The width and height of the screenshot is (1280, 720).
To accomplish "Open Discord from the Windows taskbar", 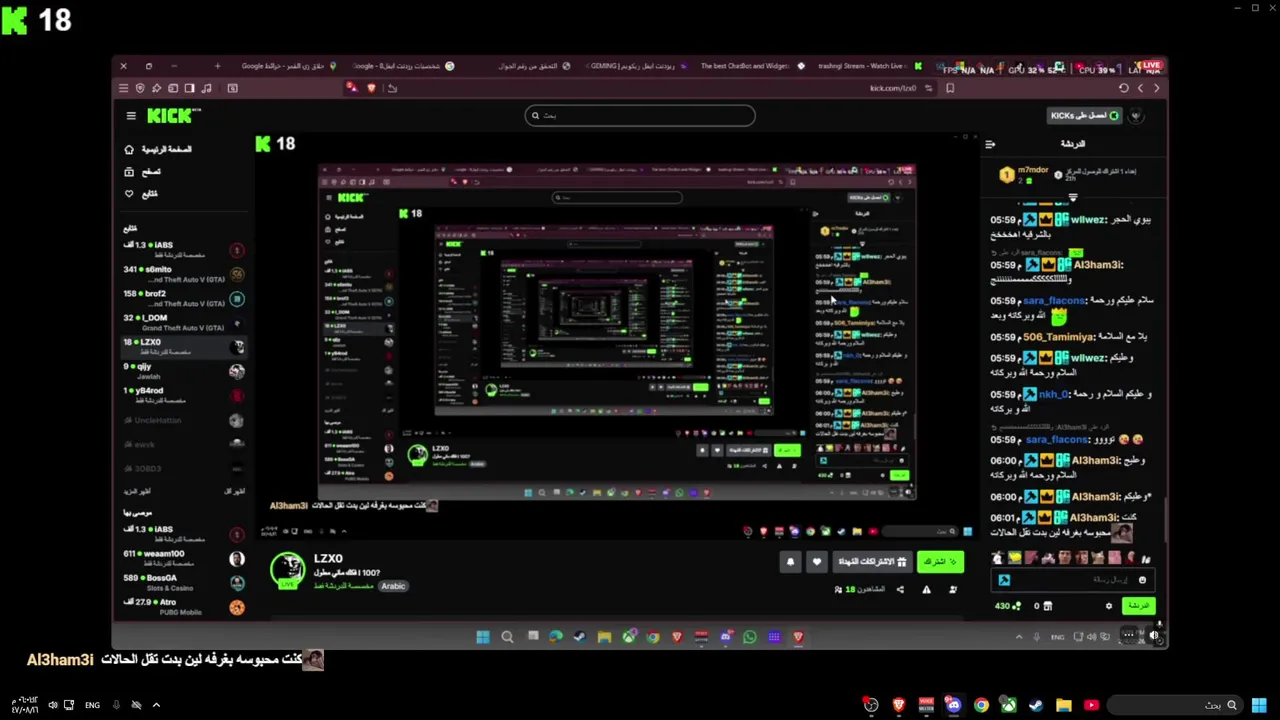I will pos(954,705).
